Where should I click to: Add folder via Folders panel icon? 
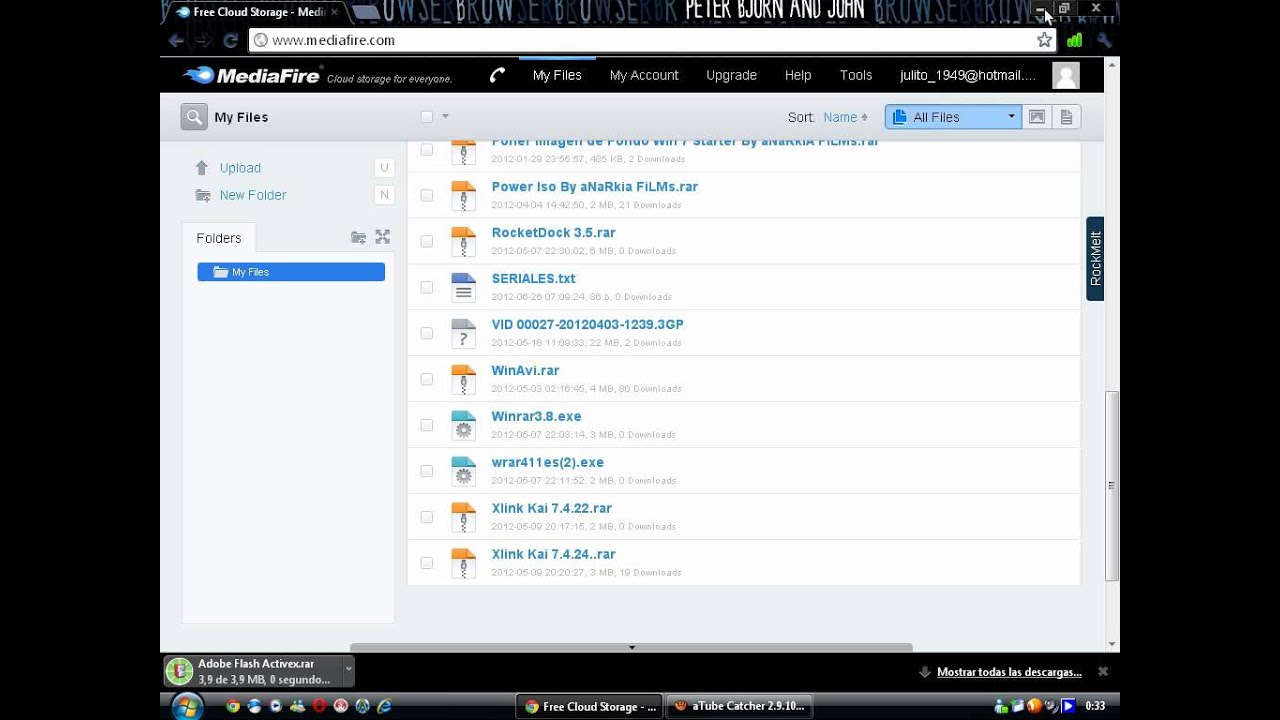(358, 237)
